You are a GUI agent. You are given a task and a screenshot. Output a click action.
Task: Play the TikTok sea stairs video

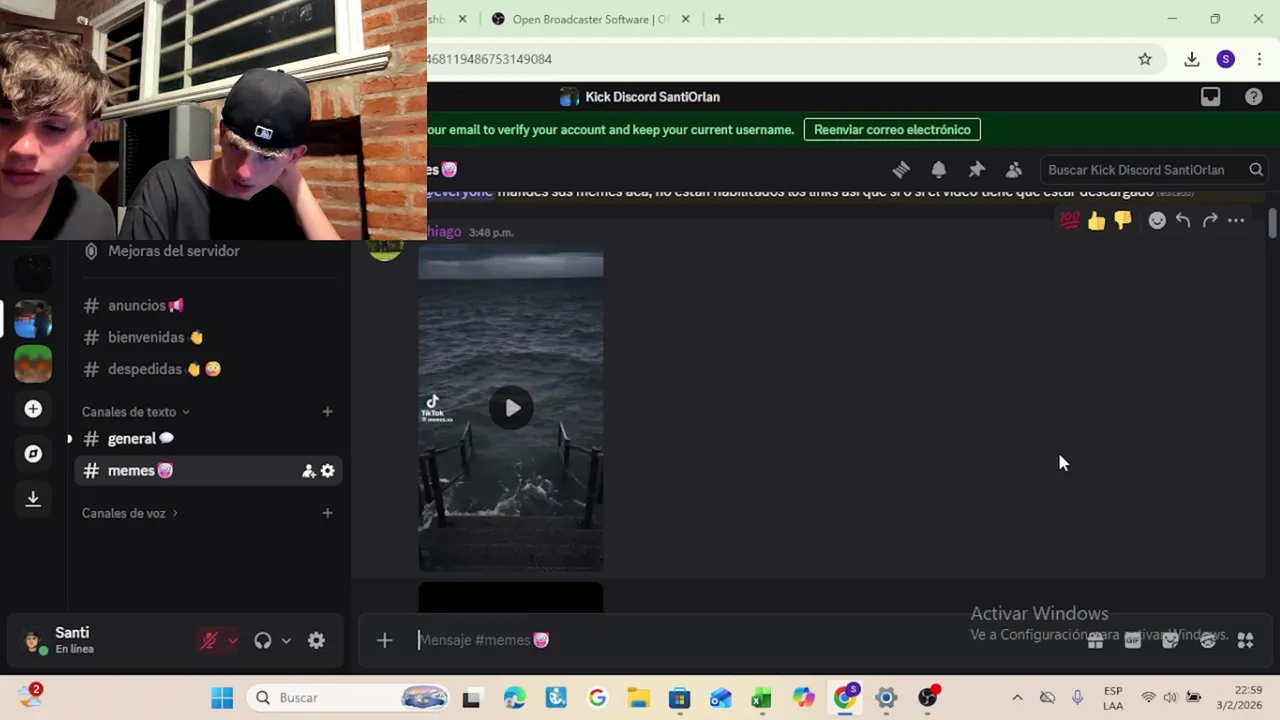(x=511, y=408)
